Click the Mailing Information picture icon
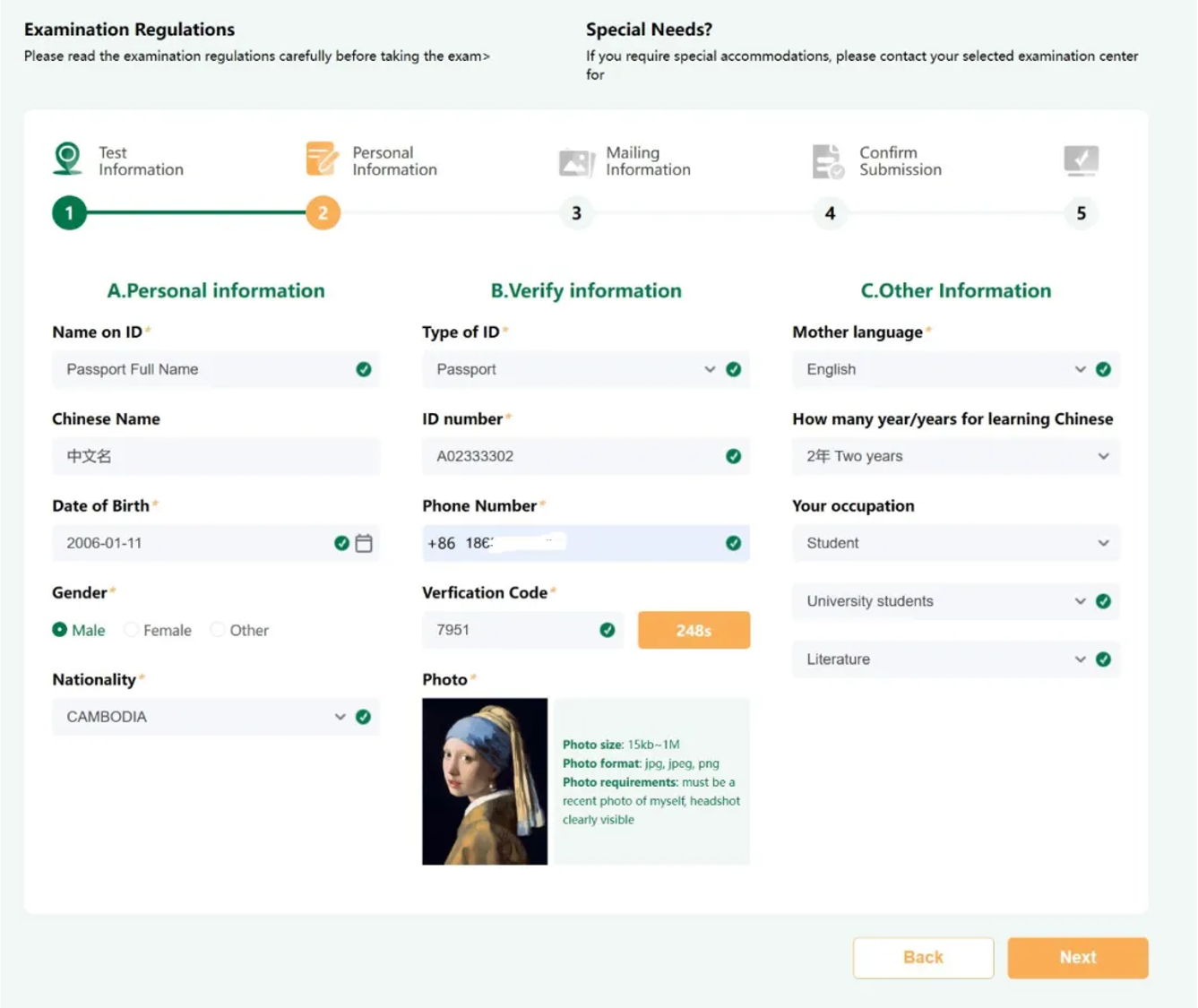This screenshot has height=1008, width=1198. point(576,161)
